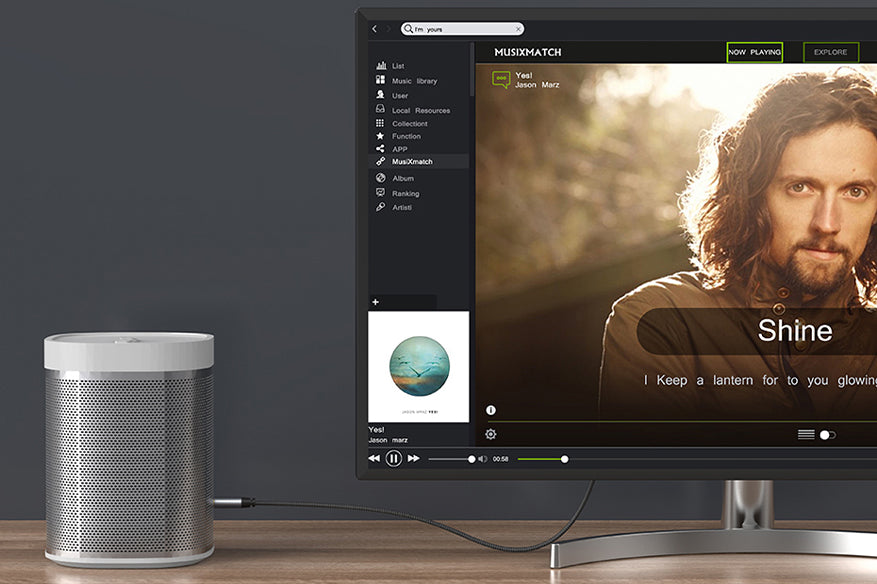Clear the search field with X
The width and height of the screenshot is (877, 584).
click(x=517, y=29)
